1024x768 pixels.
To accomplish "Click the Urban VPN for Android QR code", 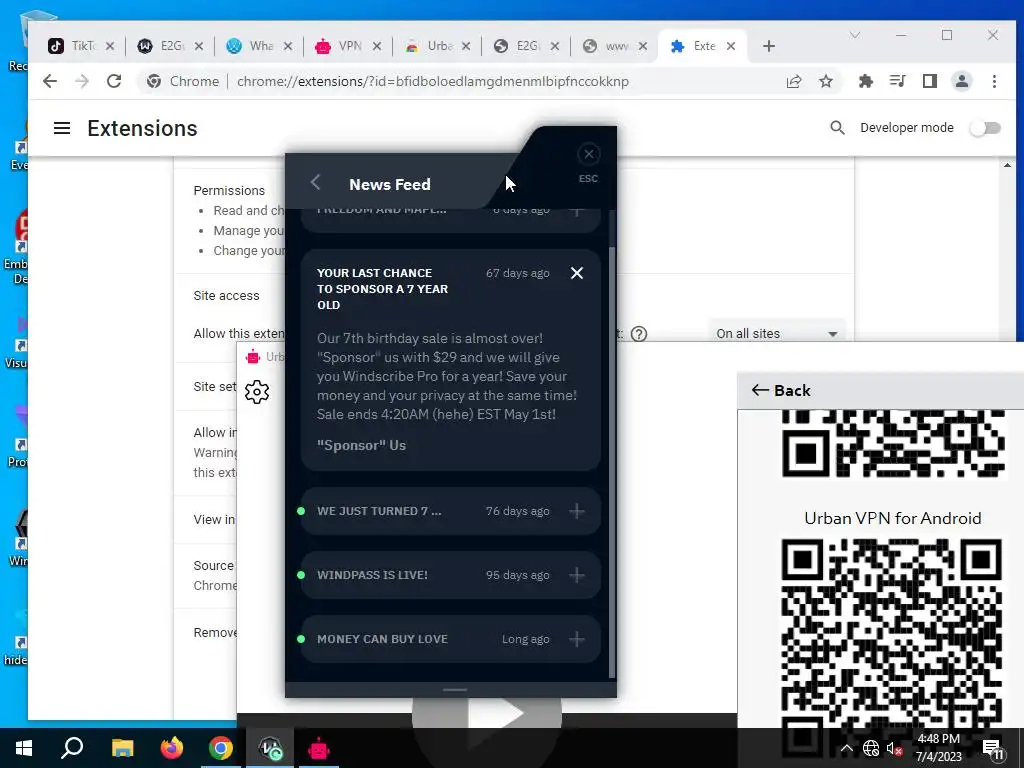I will point(891,647).
